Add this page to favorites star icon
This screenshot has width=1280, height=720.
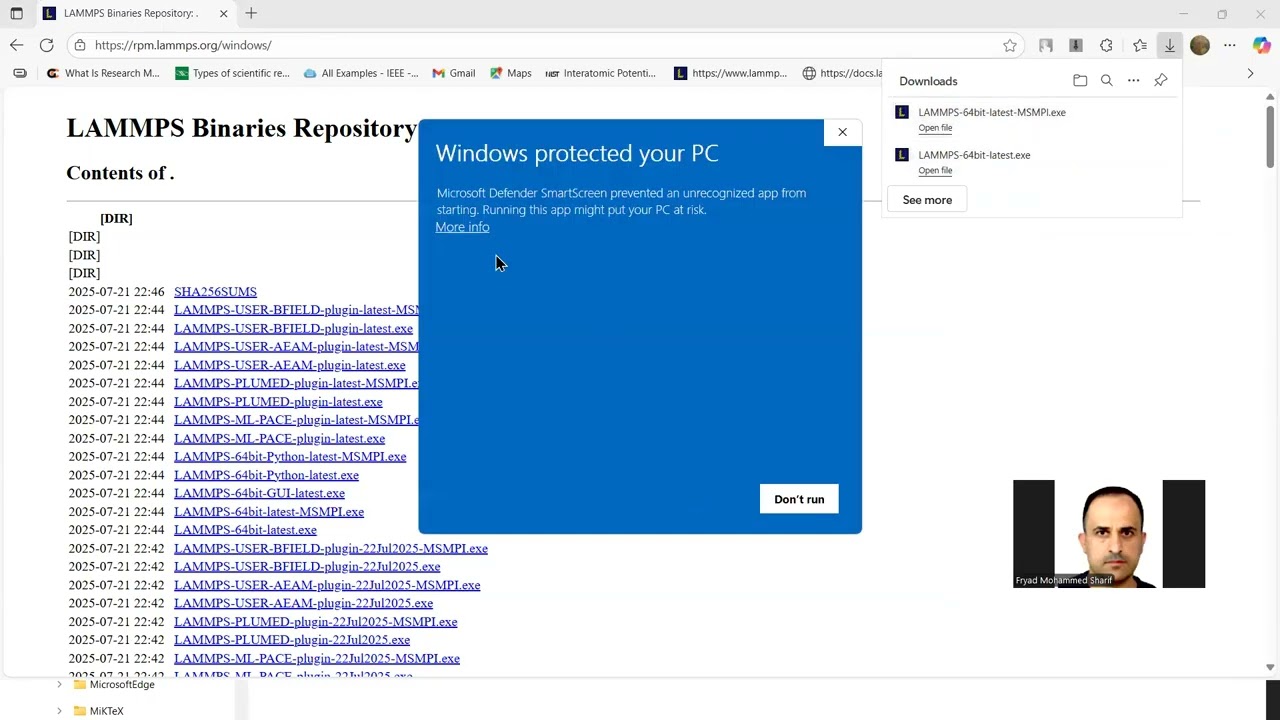[x=1010, y=45]
